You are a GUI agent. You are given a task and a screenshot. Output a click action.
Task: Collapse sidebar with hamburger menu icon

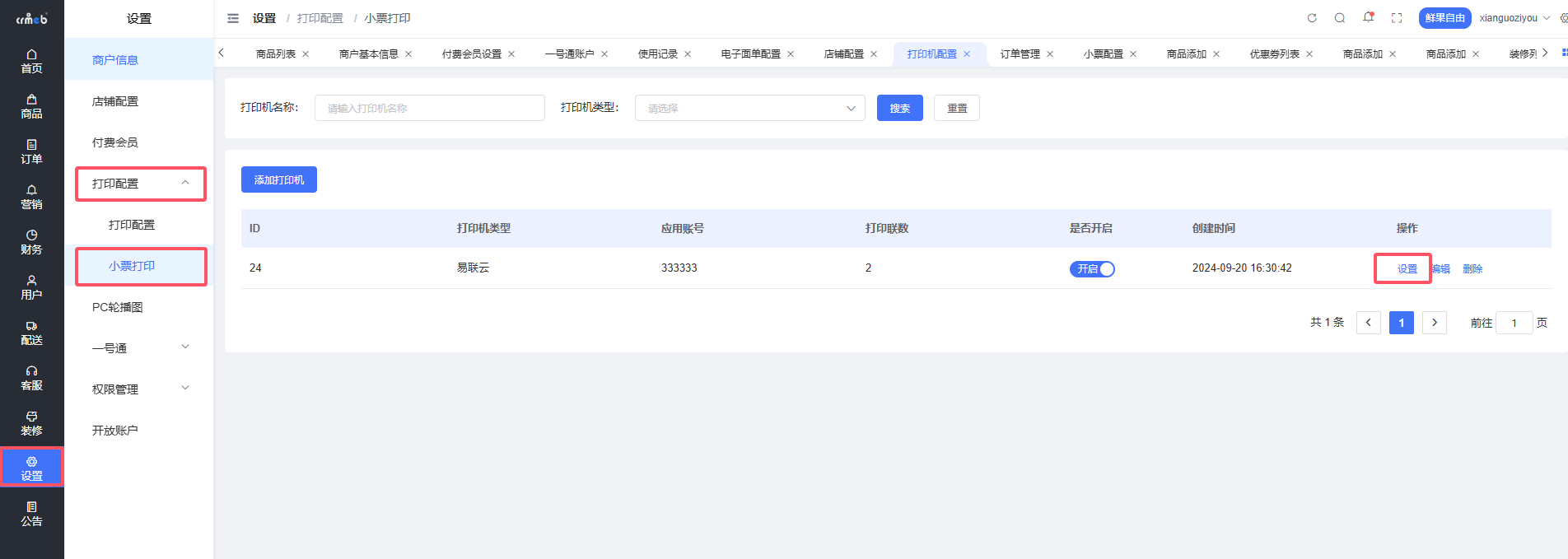coord(233,18)
